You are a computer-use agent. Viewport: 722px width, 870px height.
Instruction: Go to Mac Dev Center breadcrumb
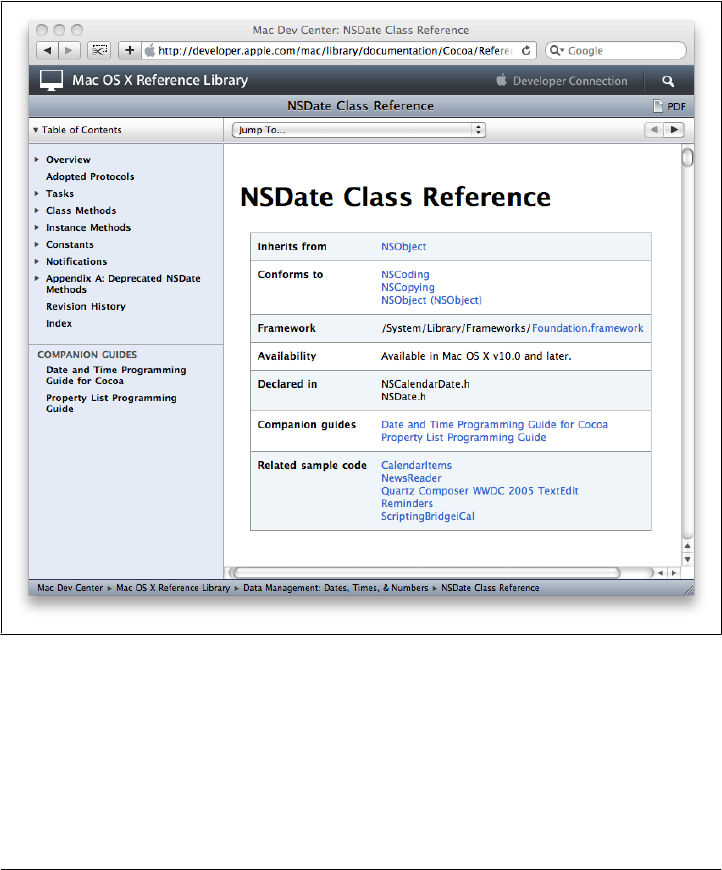click(70, 588)
